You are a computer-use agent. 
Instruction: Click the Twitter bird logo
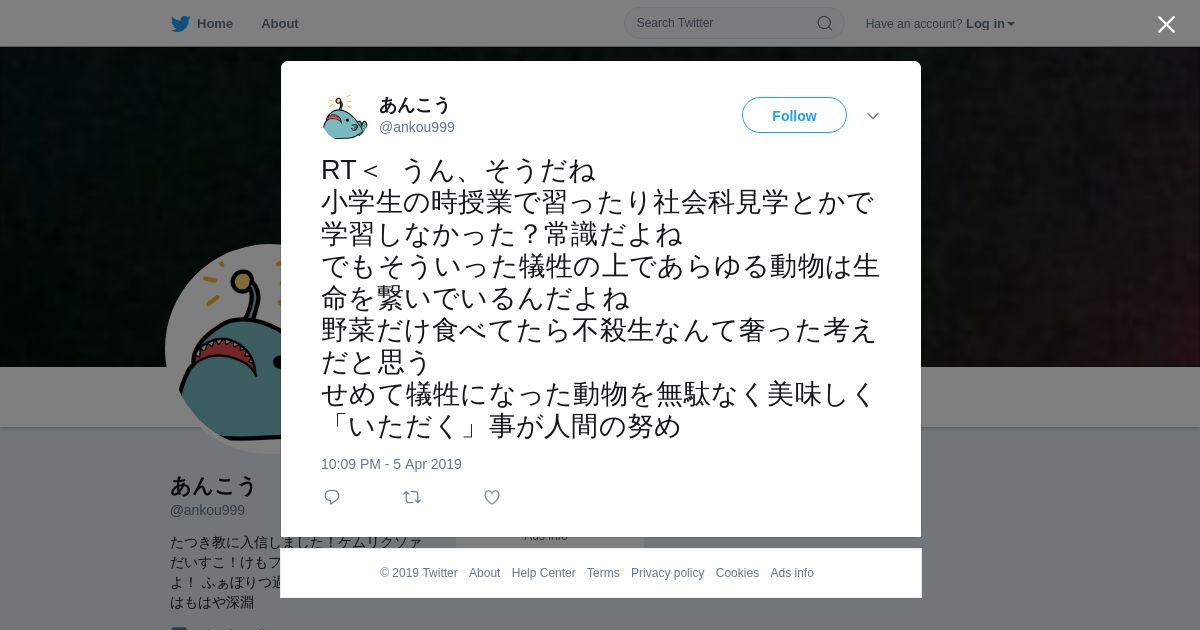pyautogui.click(x=180, y=23)
